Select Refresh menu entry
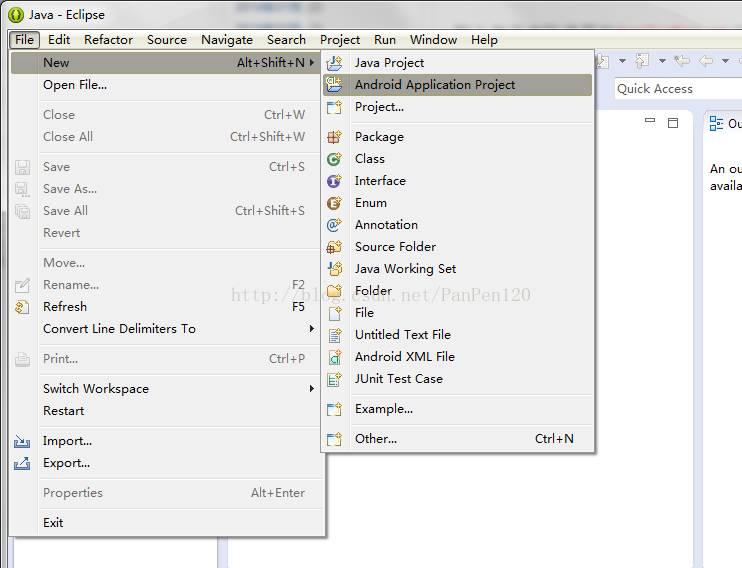Viewport: 742px width, 568px height. 166,307
